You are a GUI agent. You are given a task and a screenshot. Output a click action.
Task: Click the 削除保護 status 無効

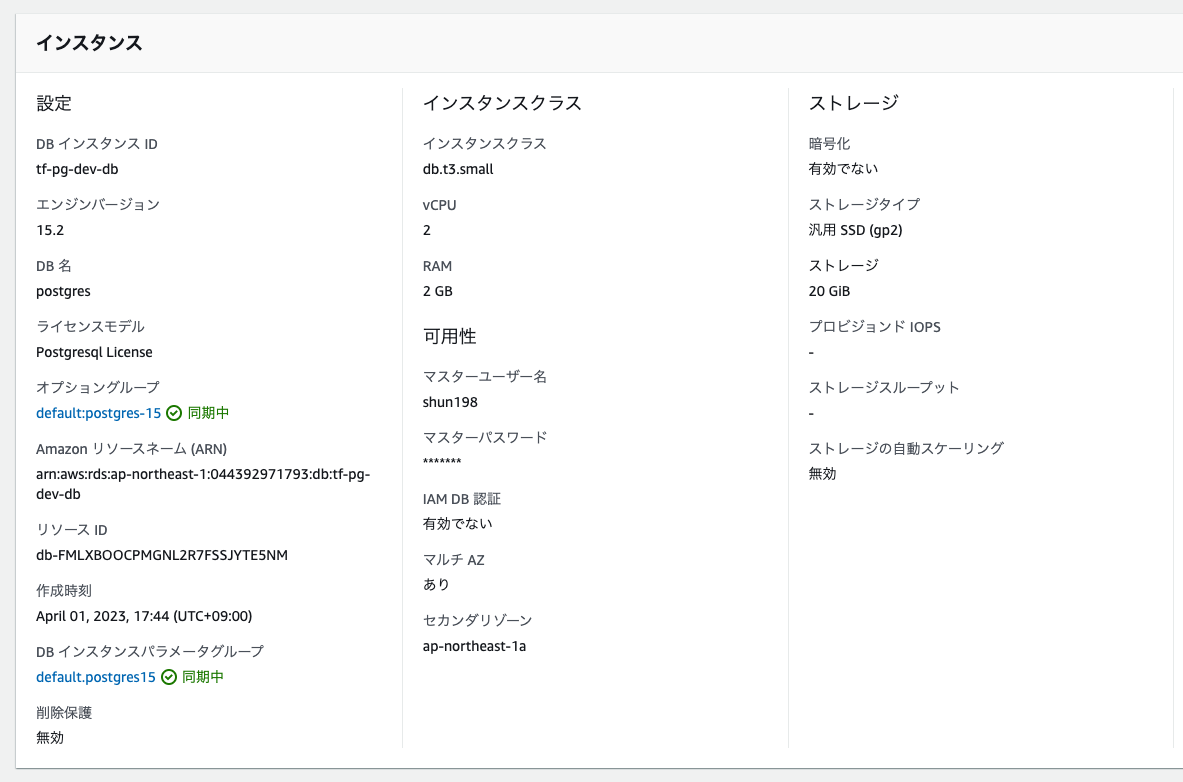tap(49, 738)
